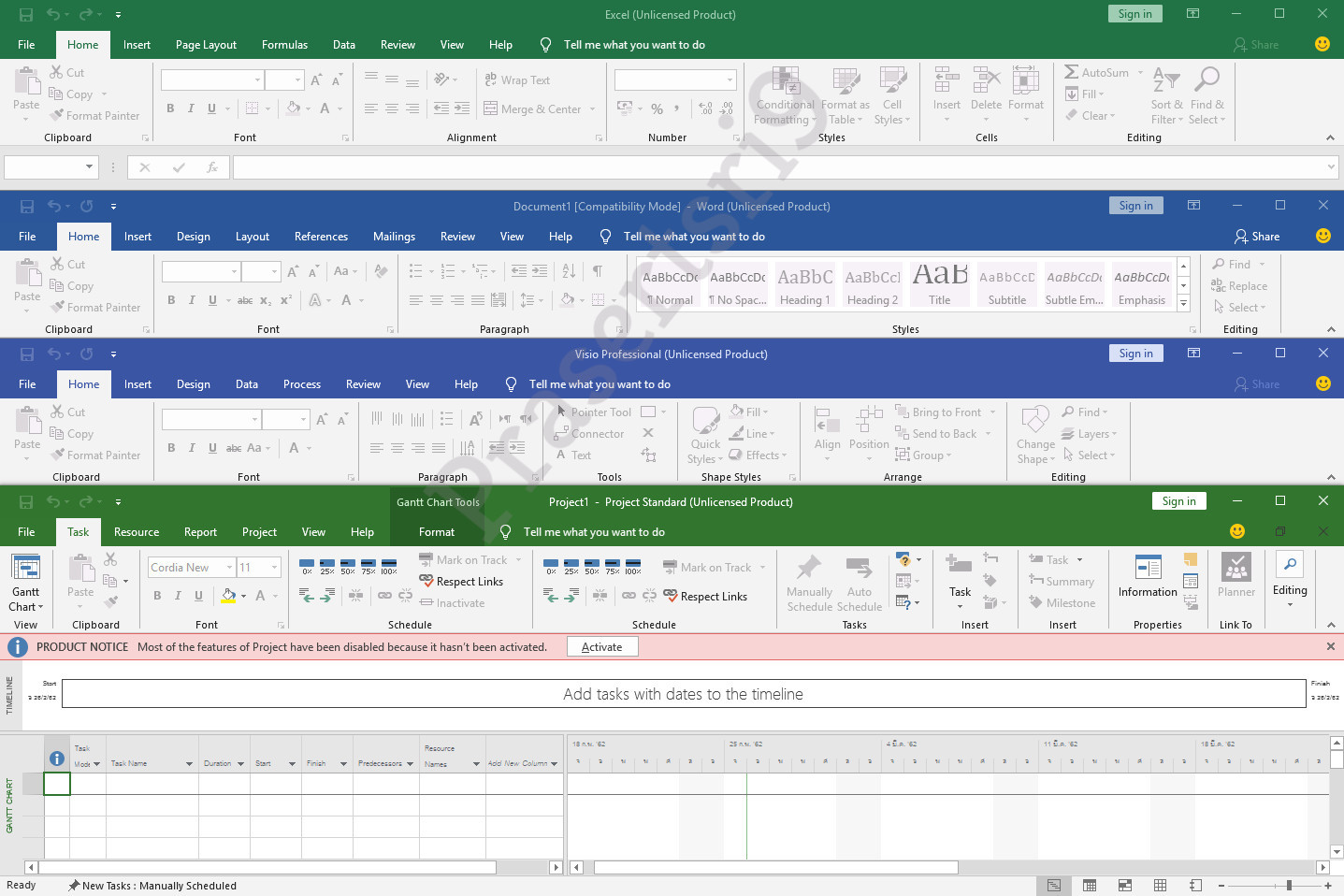Click Replace in Word Editing group
This screenshot has width=1344, height=896.
click(x=1239, y=286)
